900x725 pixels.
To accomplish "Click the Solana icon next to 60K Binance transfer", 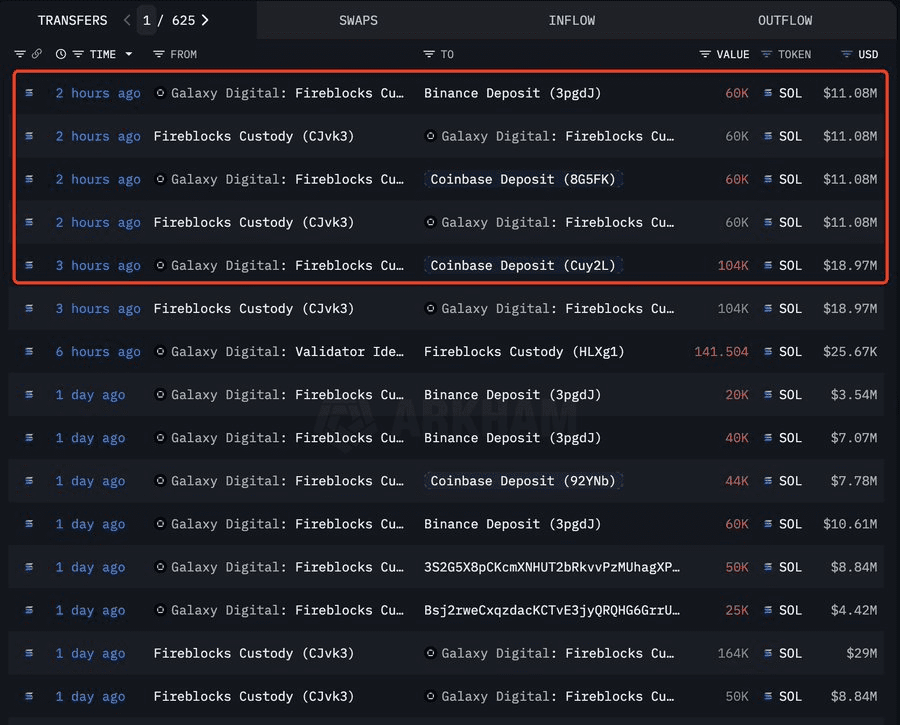I will point(768,93).
